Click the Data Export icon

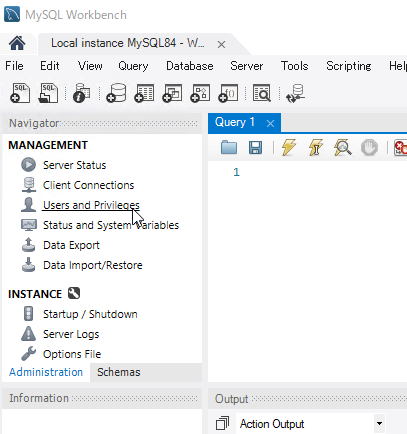(x=29, y=245)
